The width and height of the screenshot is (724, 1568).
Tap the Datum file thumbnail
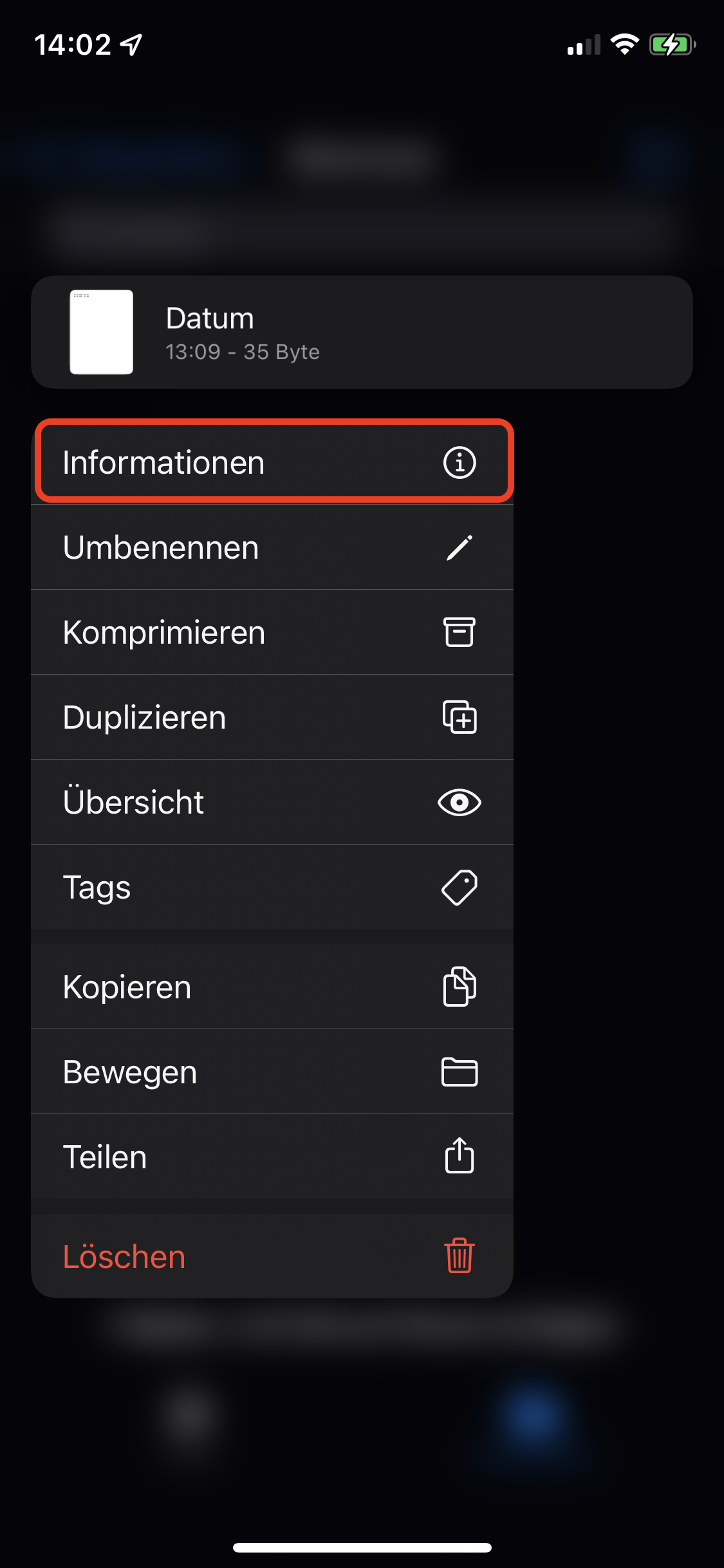point(102,332)
